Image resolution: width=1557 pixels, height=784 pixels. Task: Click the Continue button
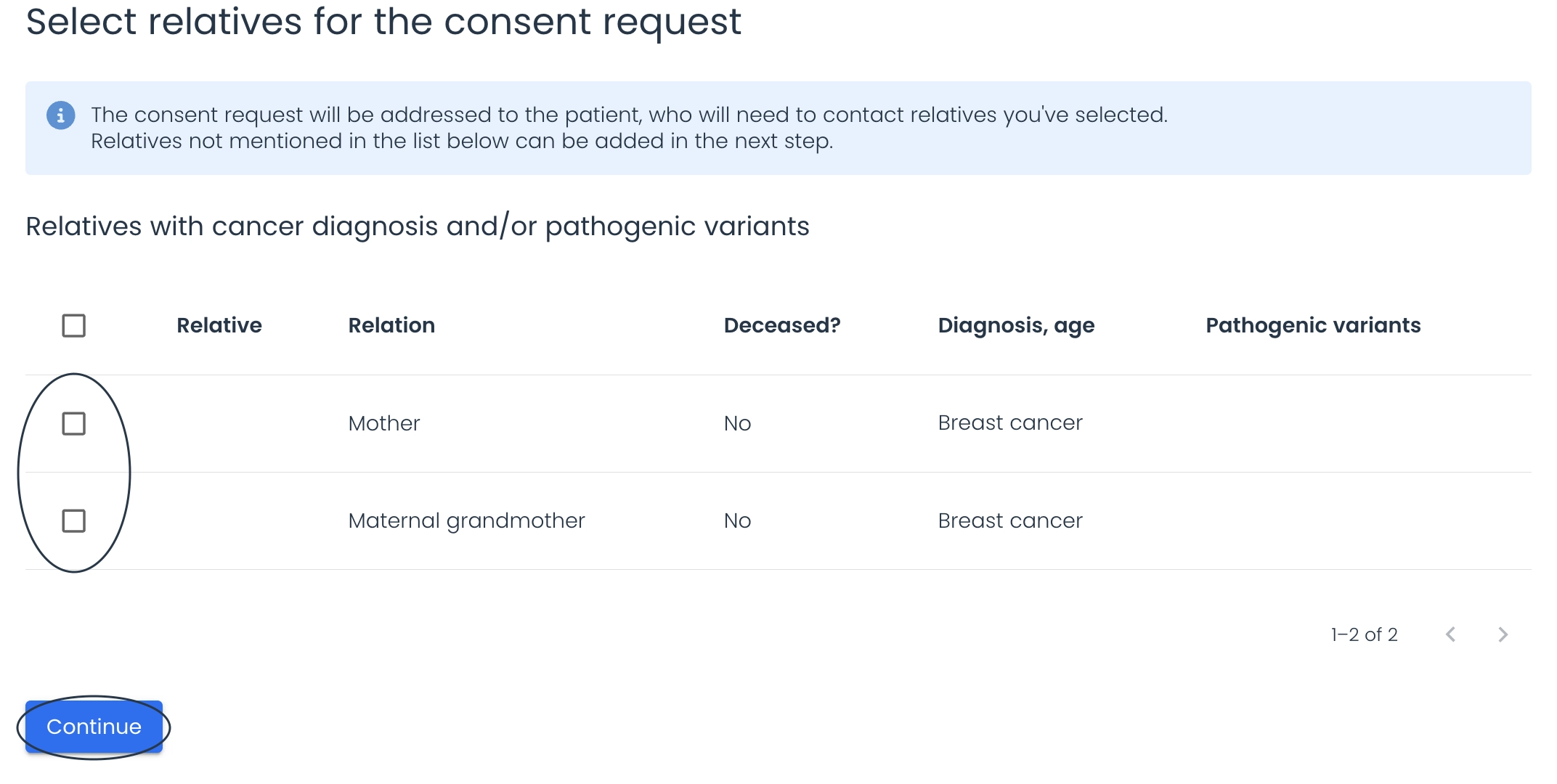[x=94, y=727]
